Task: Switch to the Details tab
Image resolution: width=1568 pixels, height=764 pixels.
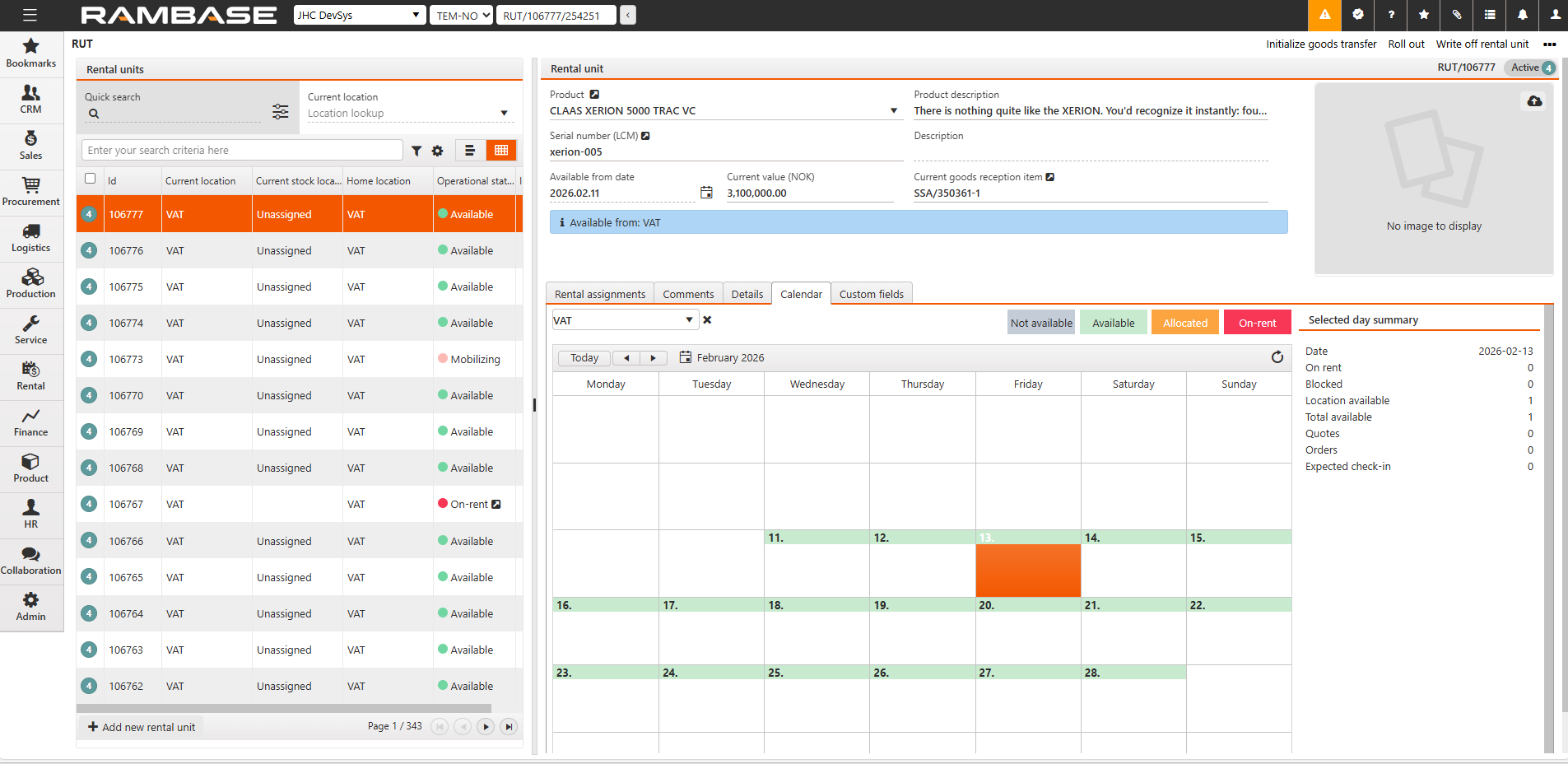Action: point(747,294)
